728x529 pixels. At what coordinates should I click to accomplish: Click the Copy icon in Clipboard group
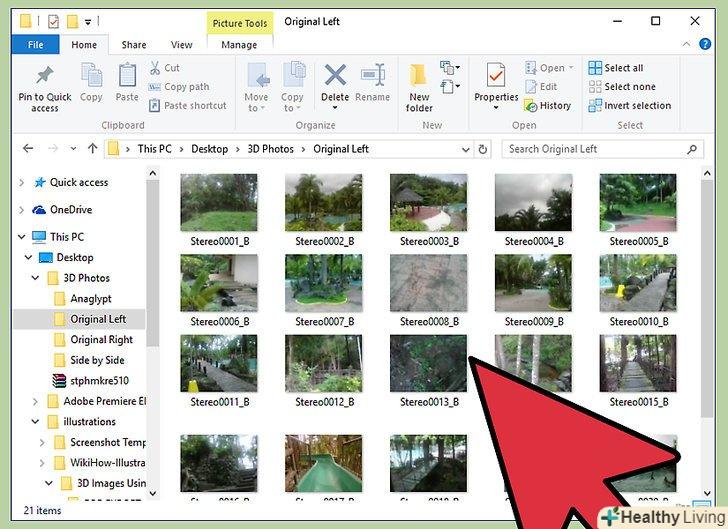click(91, 76)
